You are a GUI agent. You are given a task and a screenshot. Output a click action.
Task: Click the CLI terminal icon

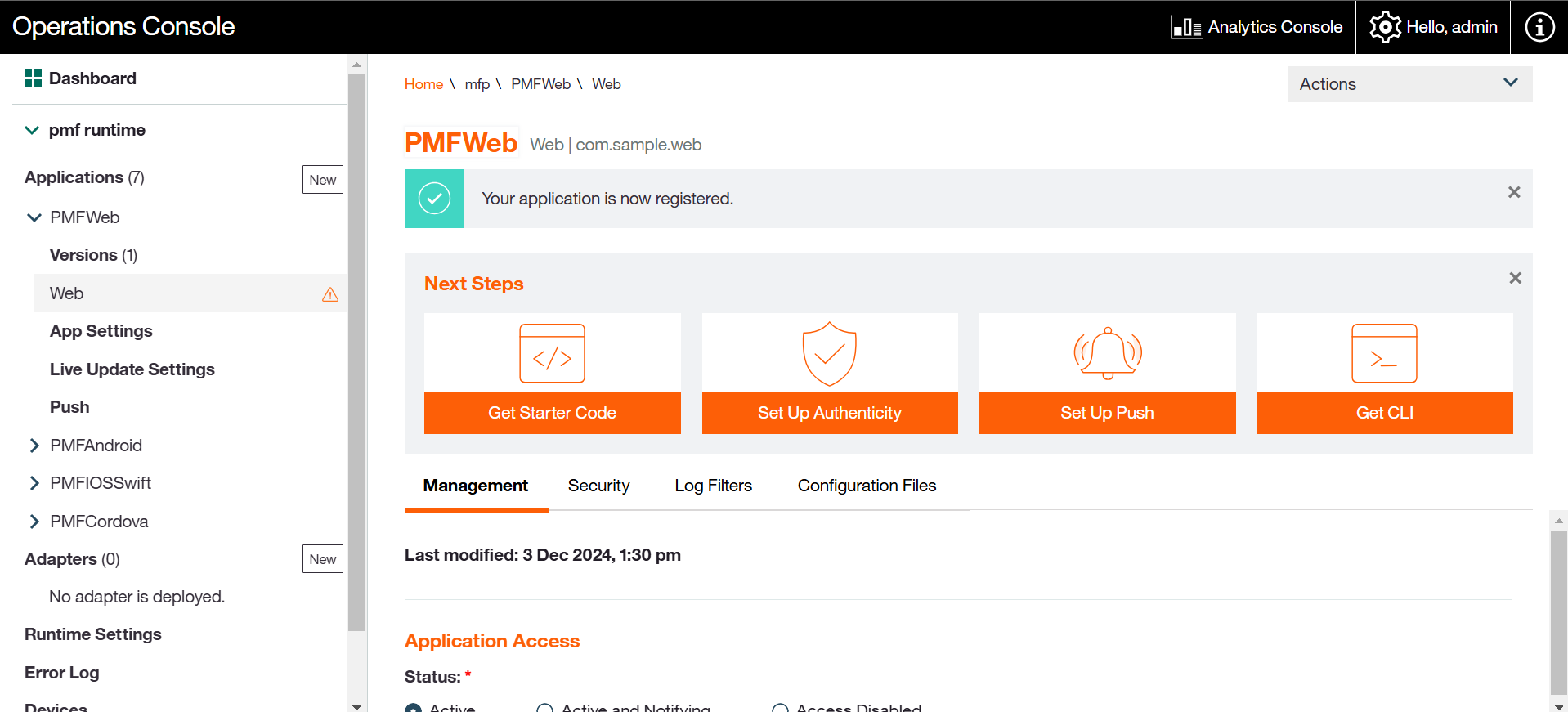pyautogui.click(x=1384, y=353)
